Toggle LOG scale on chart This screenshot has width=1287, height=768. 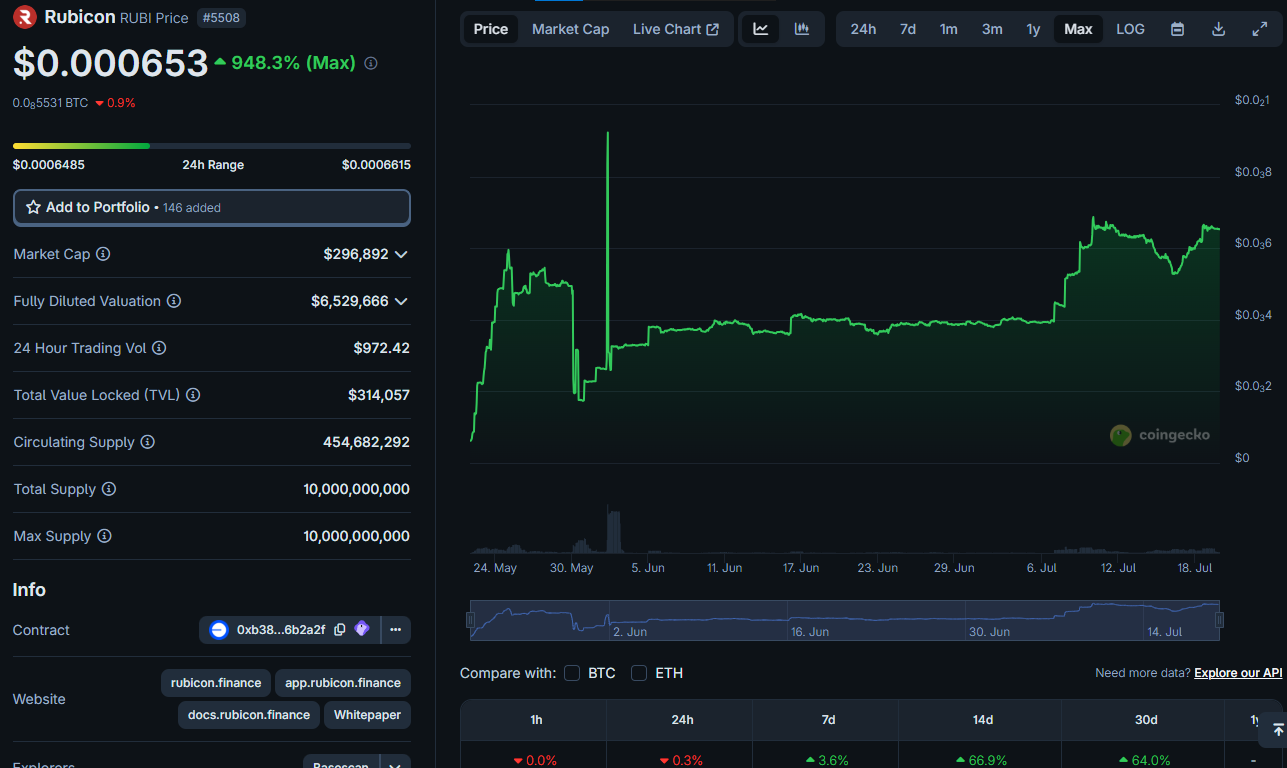(x=1130, y=29)
